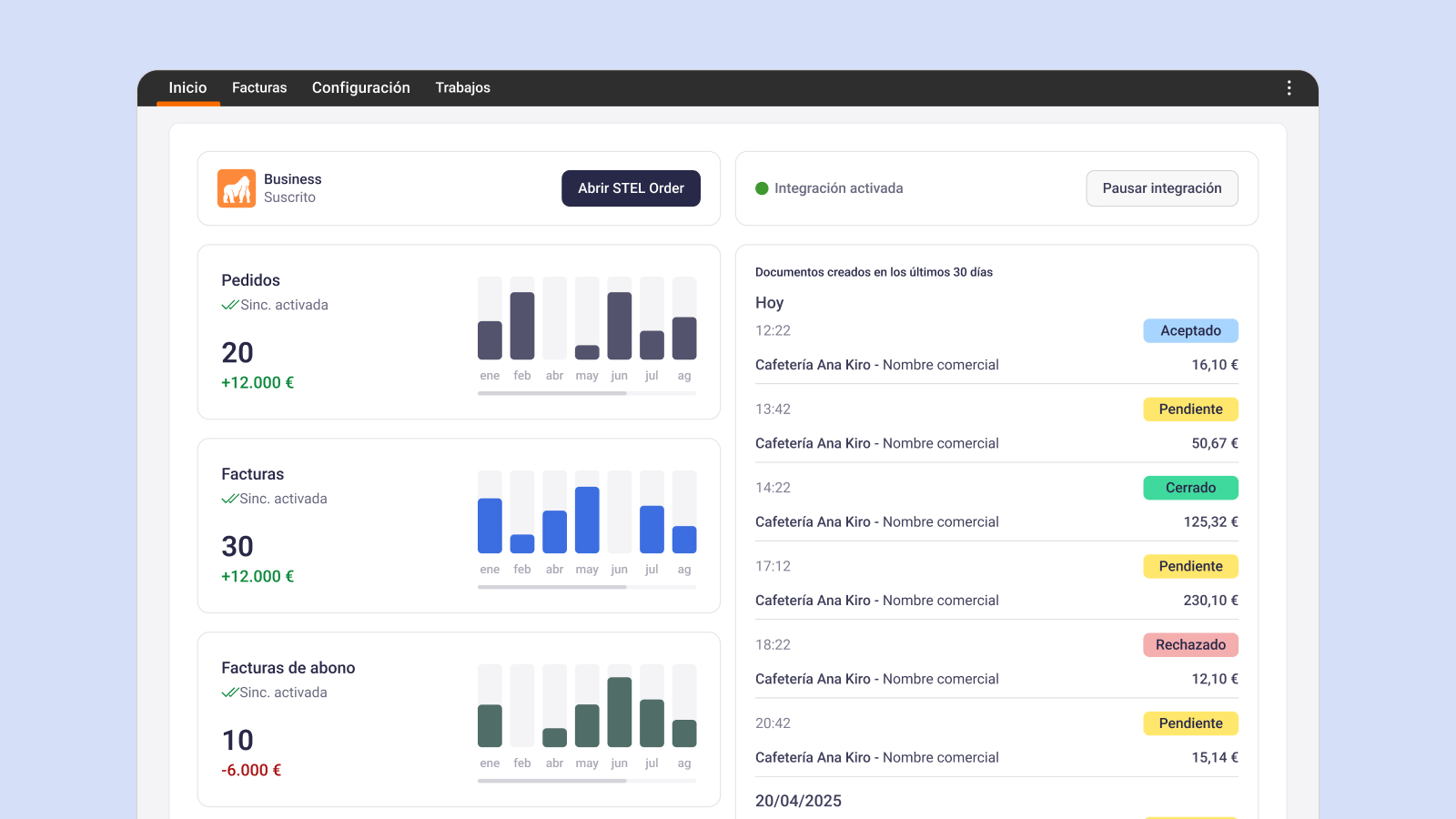
Task: Click the Facturas count 30
Action: tap(238, 546)
